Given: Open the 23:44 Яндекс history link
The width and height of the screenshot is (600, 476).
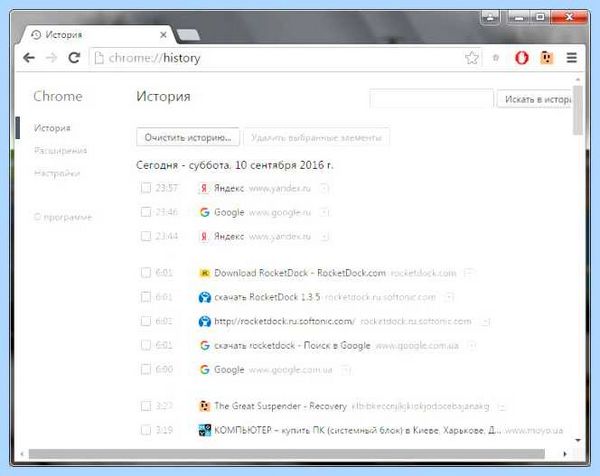Looking at the screenshot, I should tap(229, 236).
